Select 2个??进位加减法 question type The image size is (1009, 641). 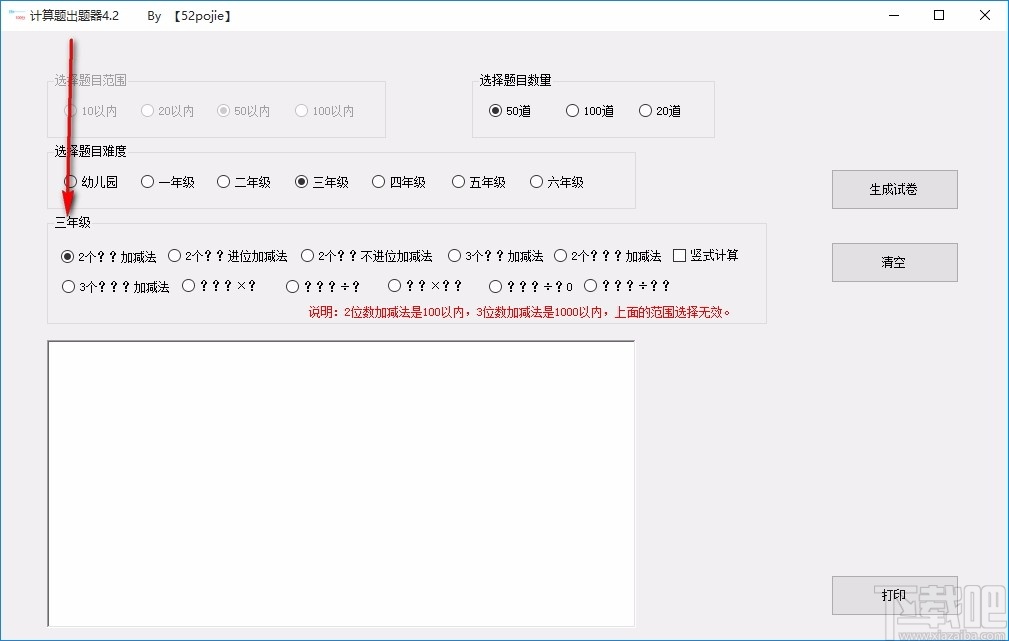tap(174, 255)
